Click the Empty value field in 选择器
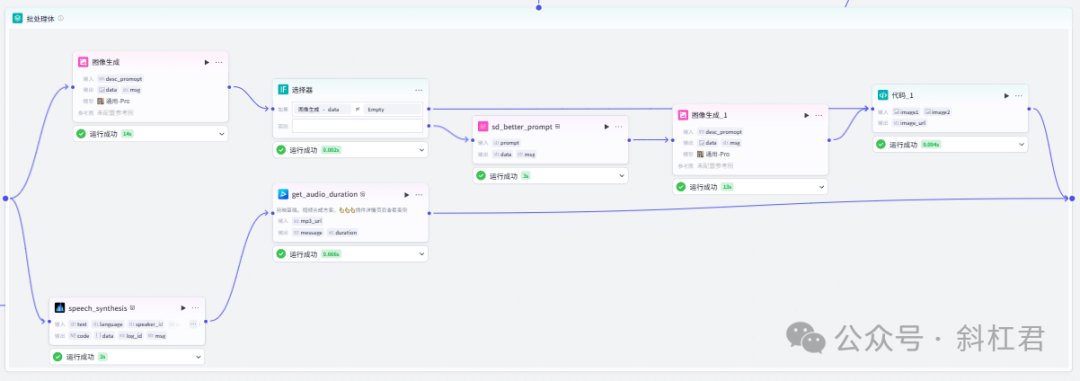The width and height of the screenshot is (1080, 381). pos(393,109)
